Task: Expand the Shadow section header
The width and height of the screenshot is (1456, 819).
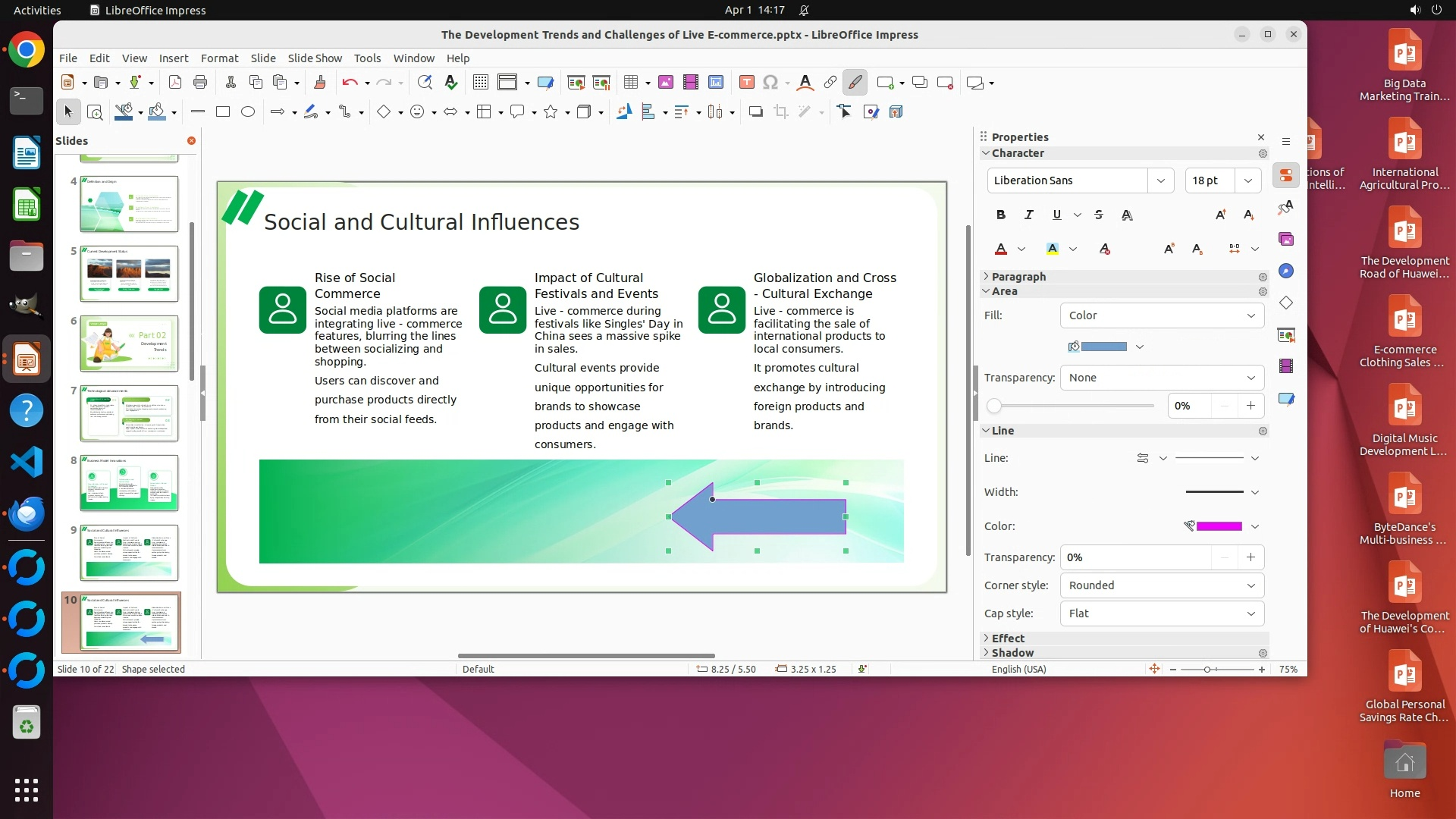Action: (x=1012, y=653)
